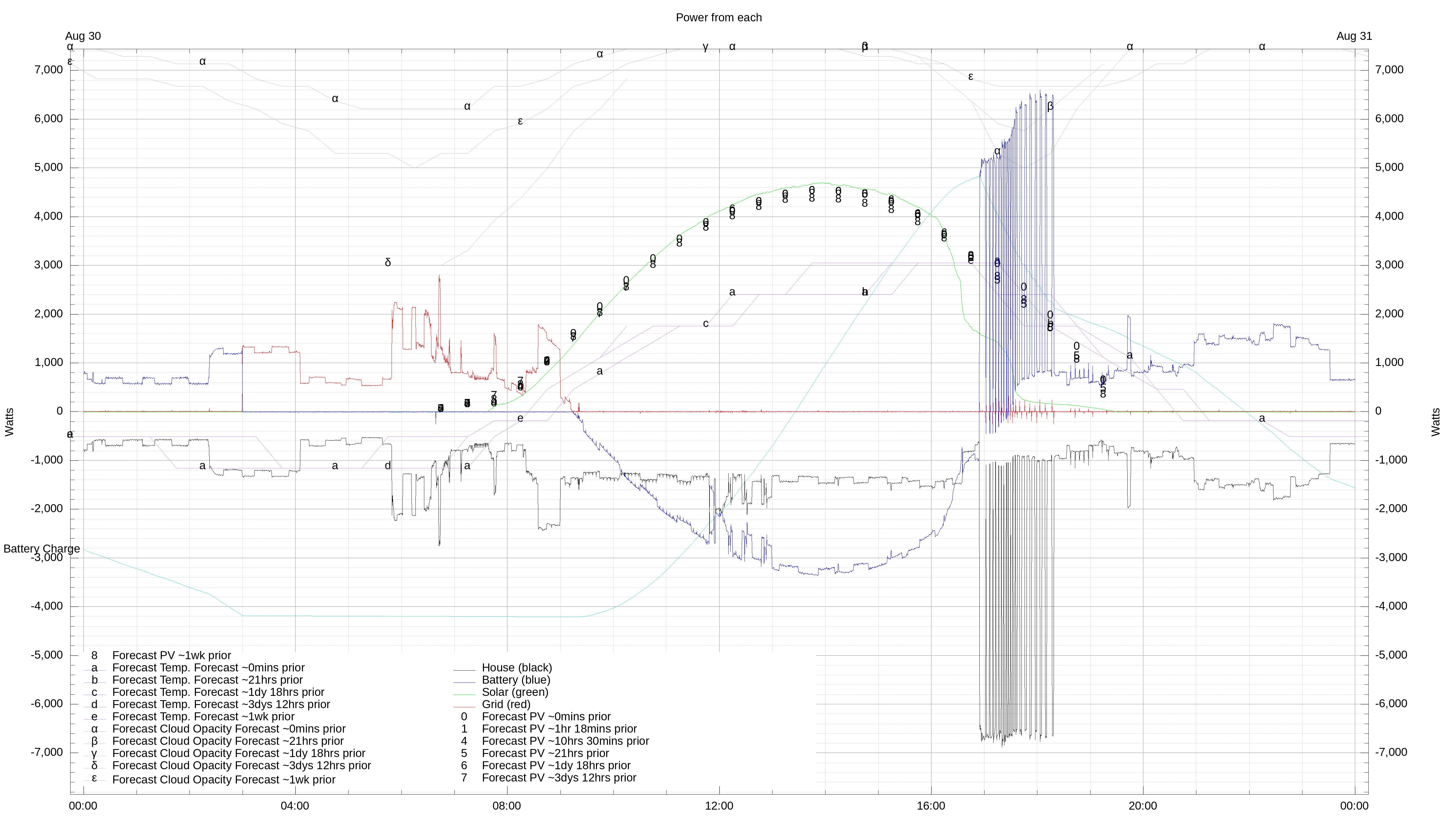Click left axis label '-1,000'
The height and width of the screenshot is (819, 1456).
(47, 460)
